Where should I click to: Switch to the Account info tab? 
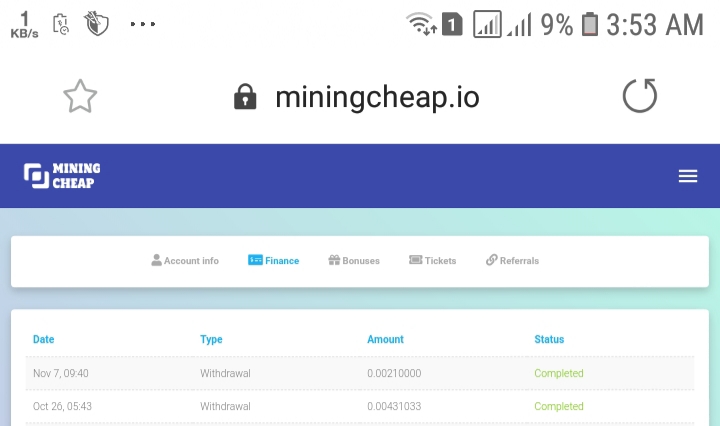[x=185, y=260]
